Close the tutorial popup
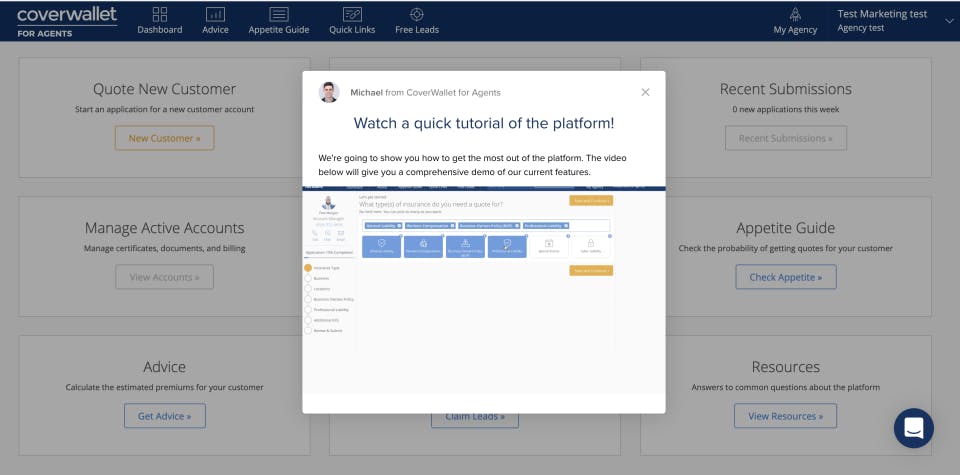Viewport: 960px width, 475px height. coord(645,92)
